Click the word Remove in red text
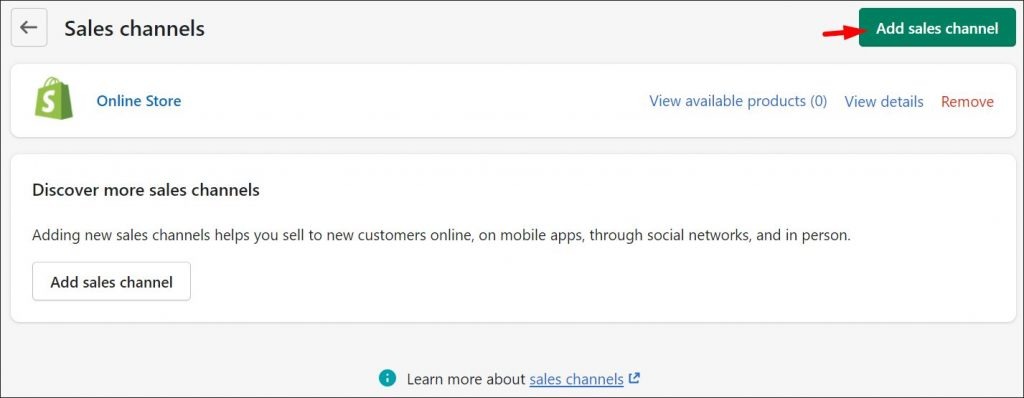This screenshot has height=398, width=1024. coord(967,102)
